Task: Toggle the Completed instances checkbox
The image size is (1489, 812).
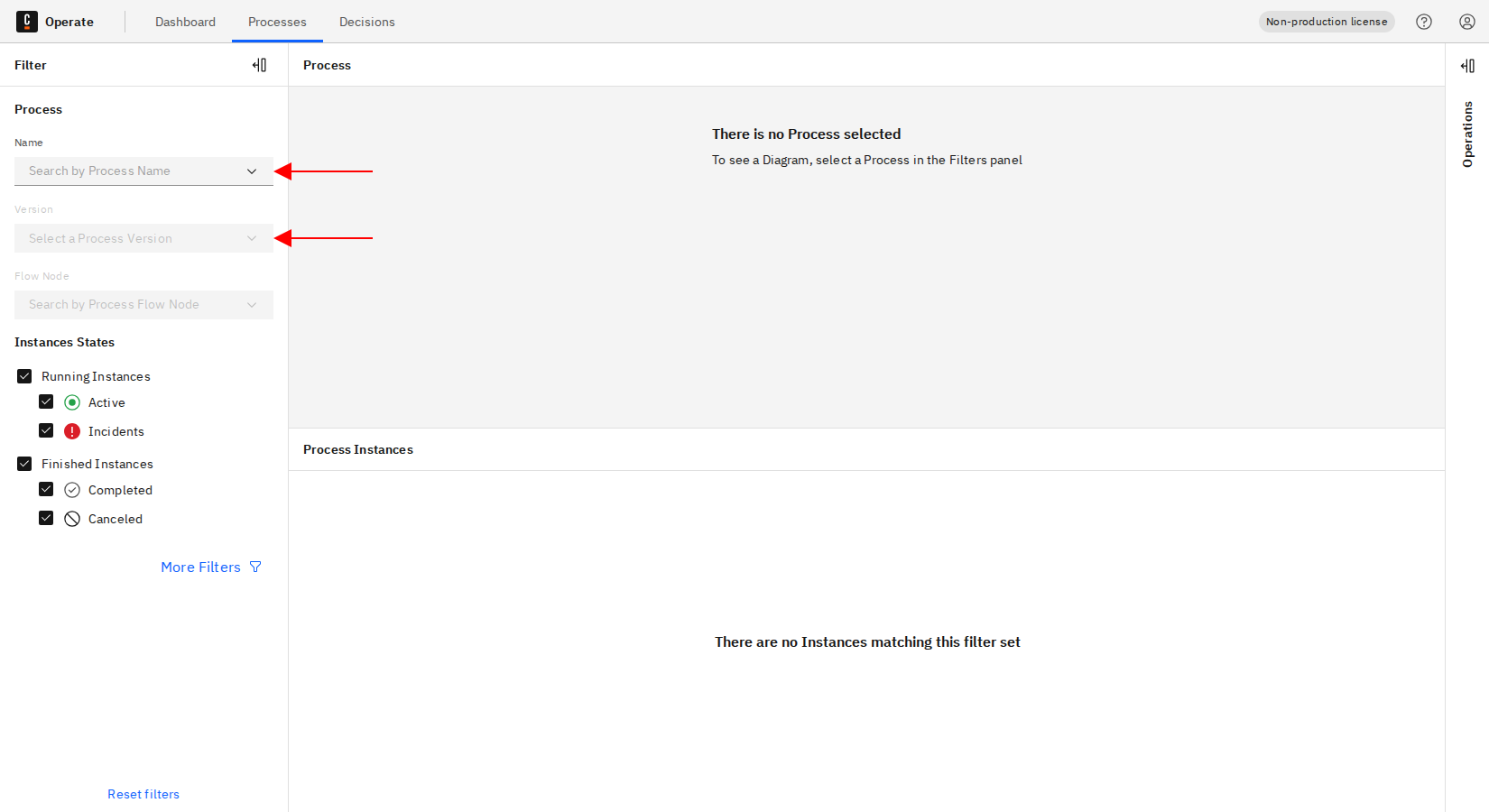Action: (x=46, y=490)
